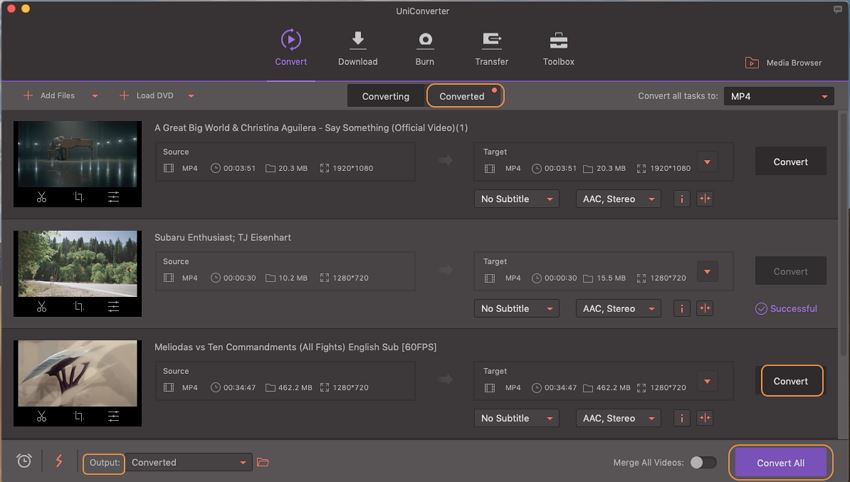Open the Toolbox section

coord(558,48)
